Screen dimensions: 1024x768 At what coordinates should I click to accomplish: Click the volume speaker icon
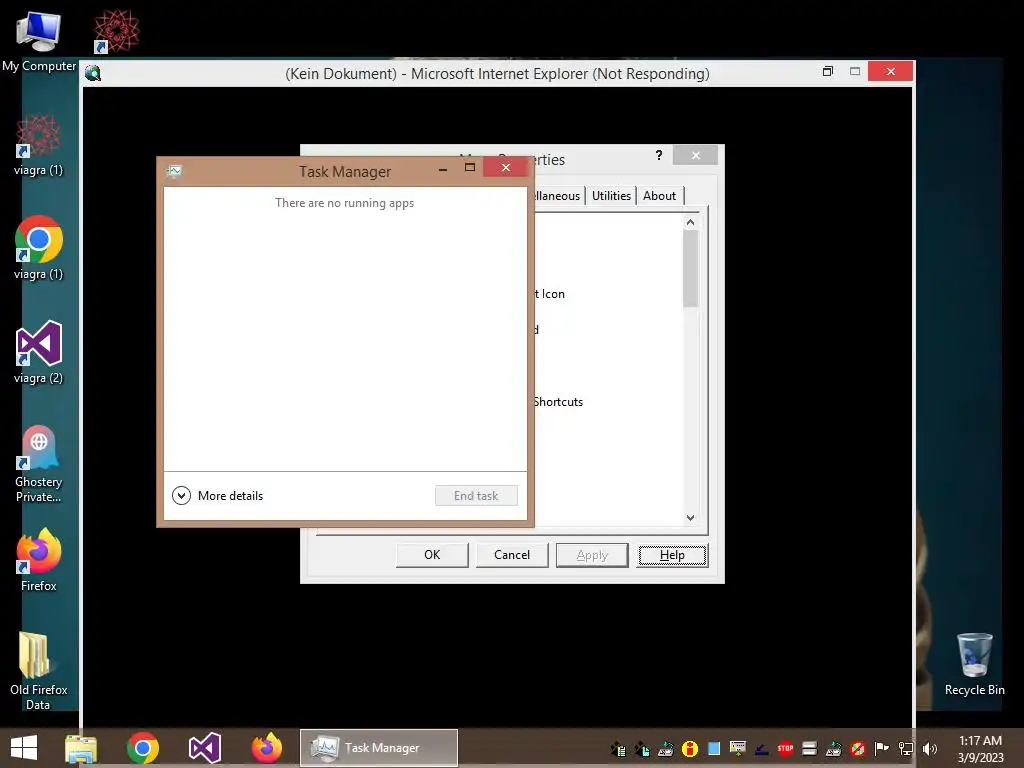pos(930,749)
